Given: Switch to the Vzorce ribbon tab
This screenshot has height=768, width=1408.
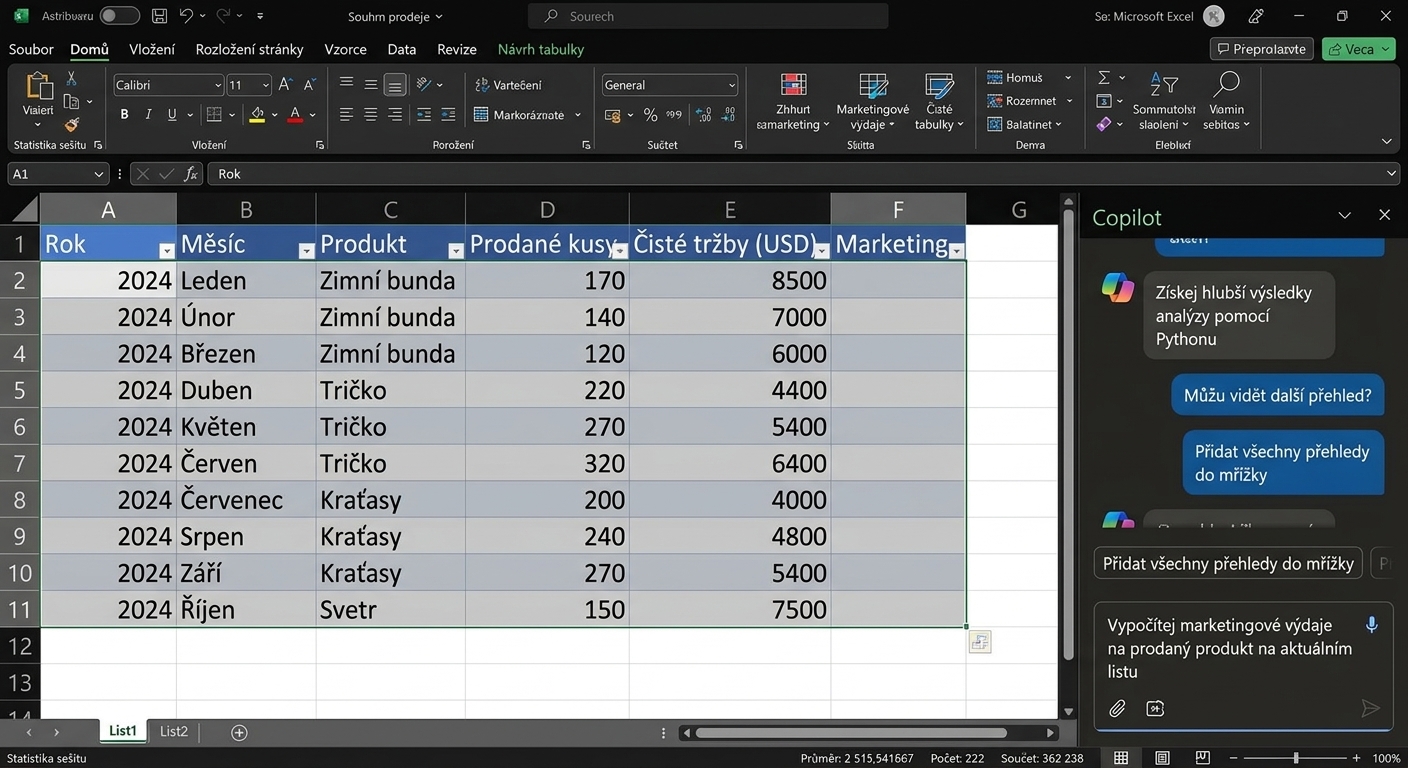Looking at the screenshot, I should (345, 49).
